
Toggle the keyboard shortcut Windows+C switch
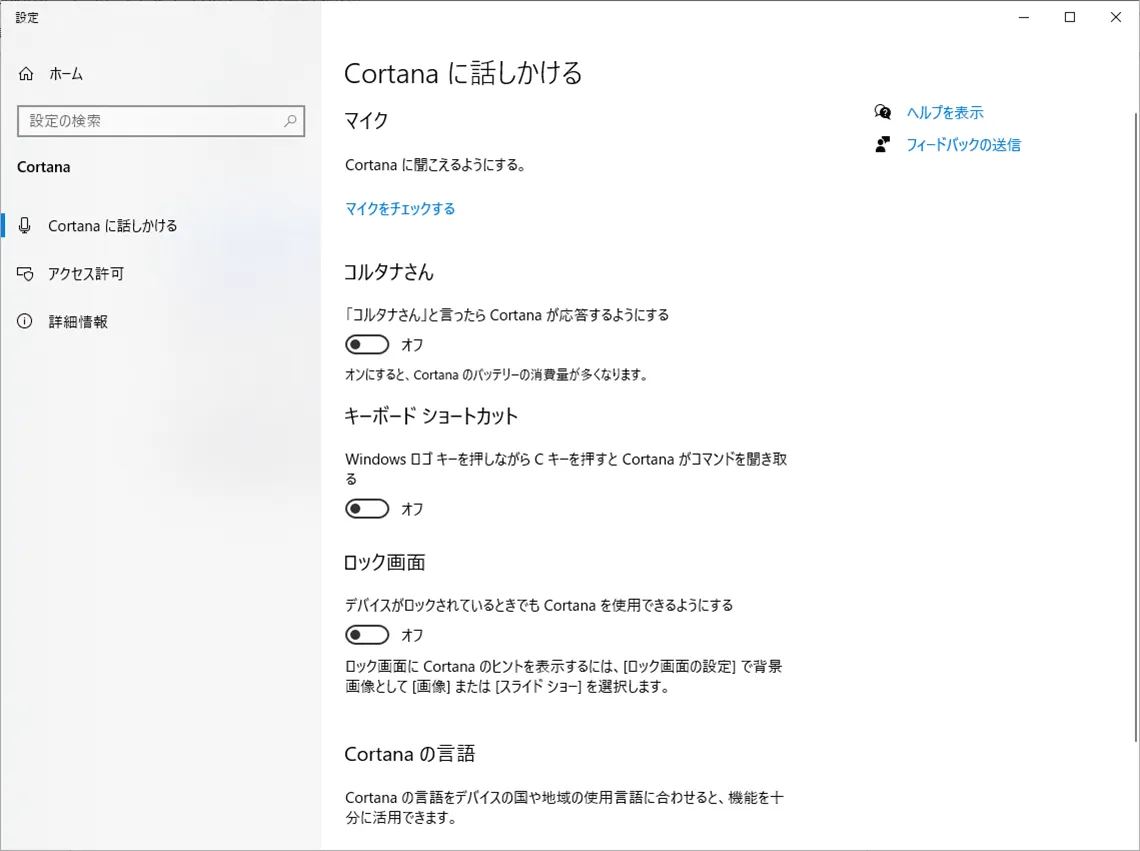367,509
